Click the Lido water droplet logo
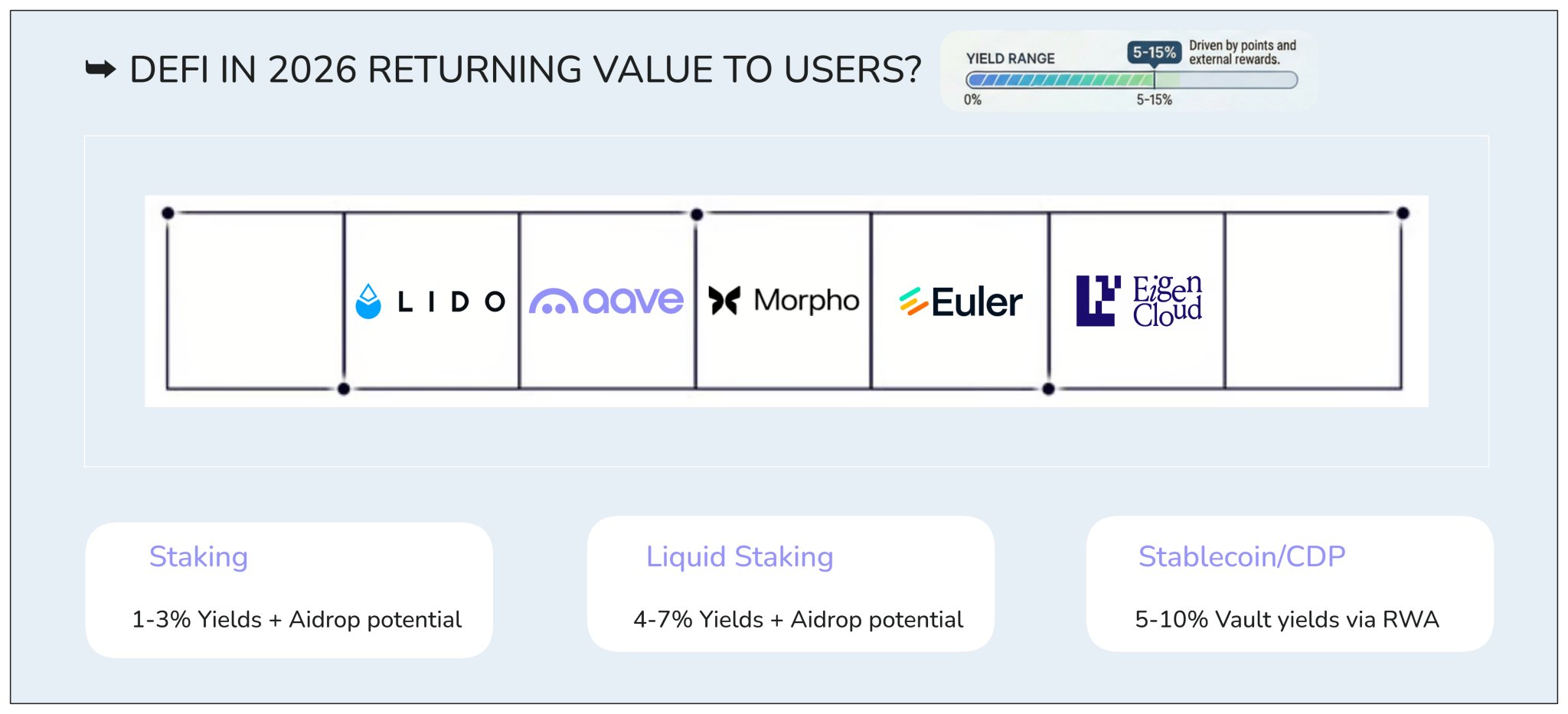Screen dimensions: 1568x714 (x=368, y=302)
